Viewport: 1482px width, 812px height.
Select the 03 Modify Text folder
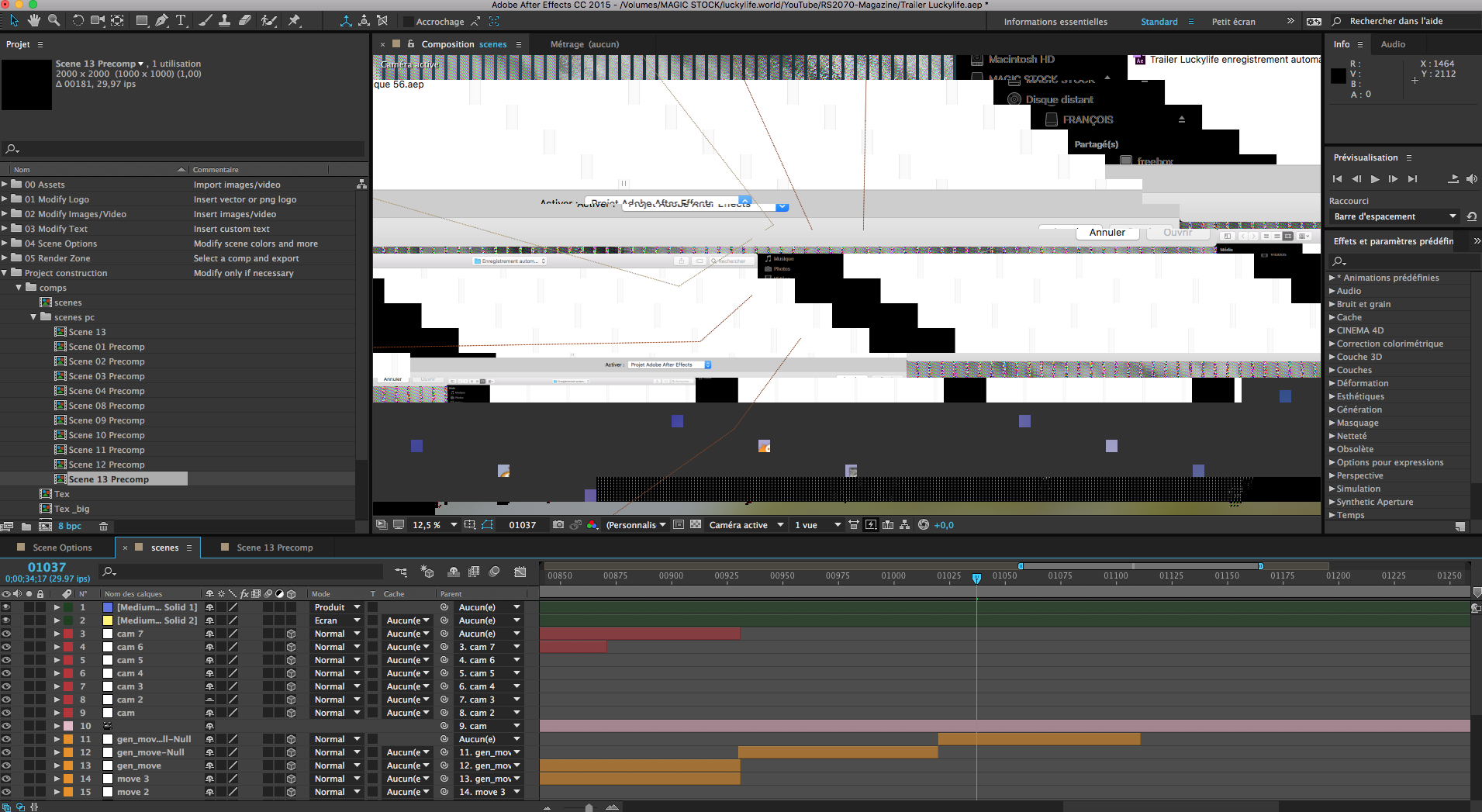56,229
